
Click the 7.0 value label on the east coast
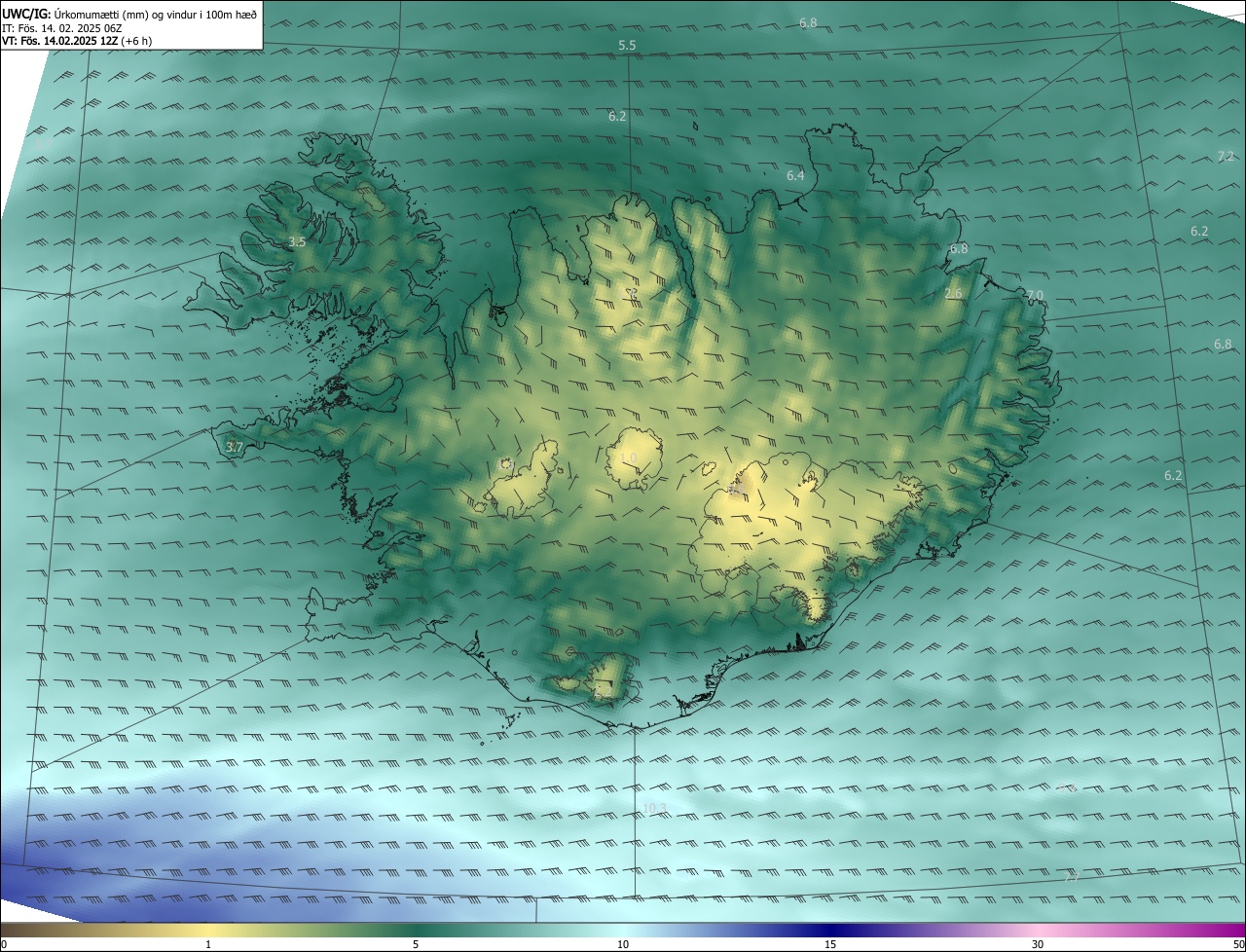point(1035,296)
